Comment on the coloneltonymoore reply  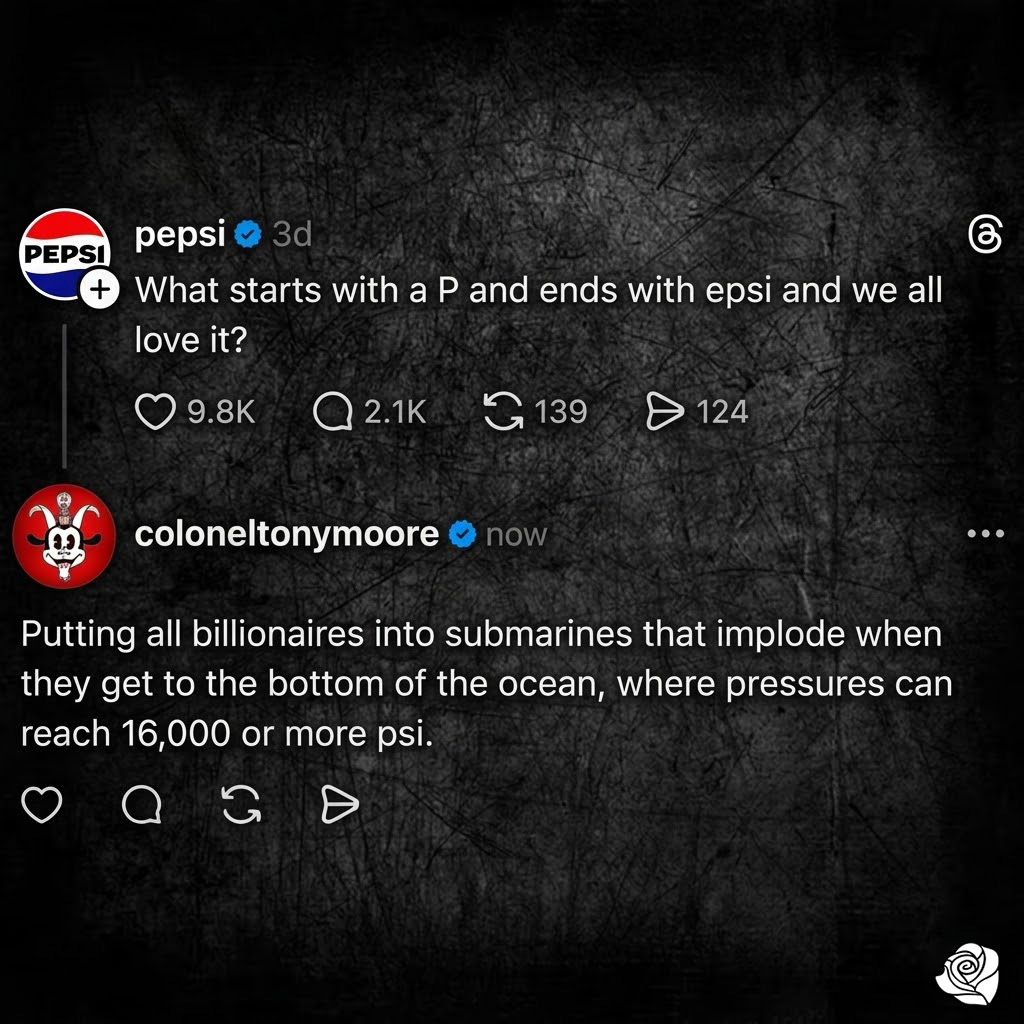[x=142, y=805]
